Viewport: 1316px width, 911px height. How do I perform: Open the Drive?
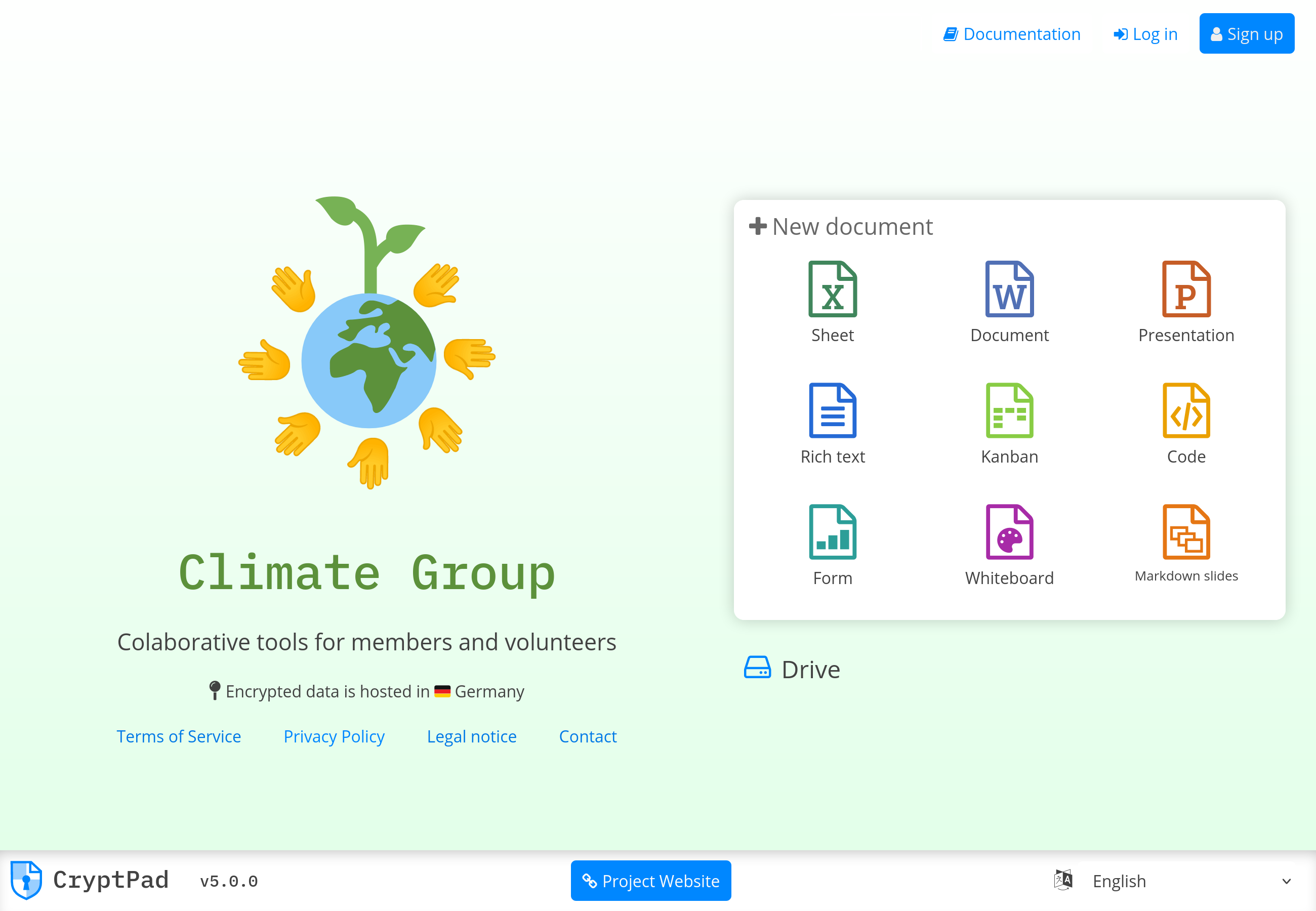coord(792,668)
